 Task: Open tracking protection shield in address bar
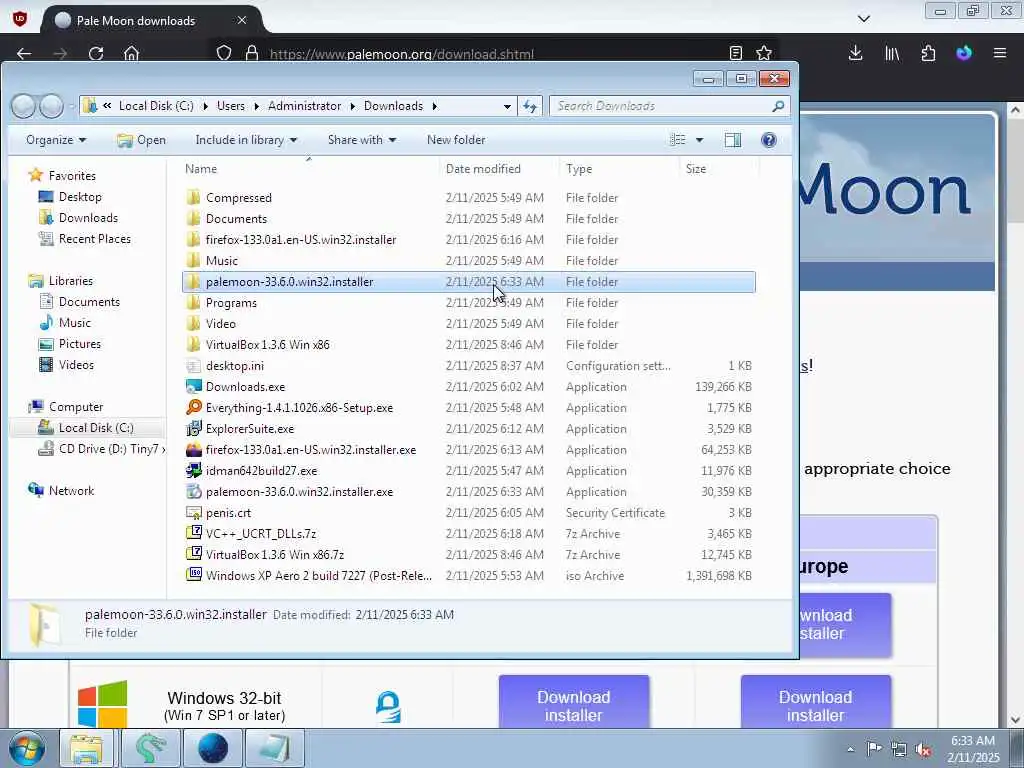(224, 54)
